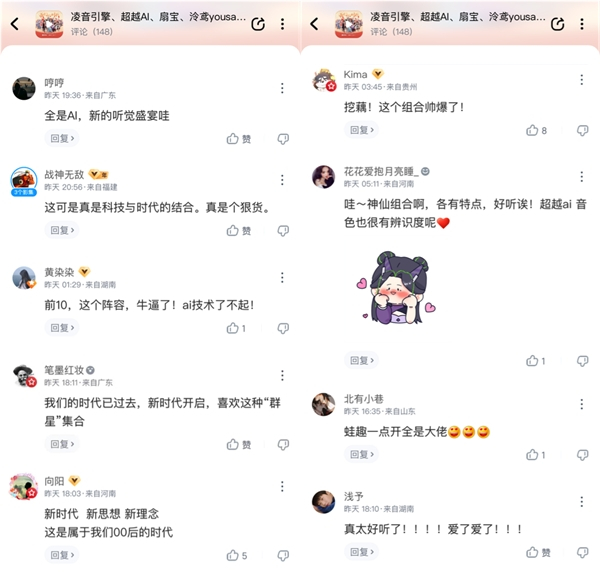Dislike 战神无敌's comment
Image resolution: width=600 pixels, height=578 pixels.
283,231
